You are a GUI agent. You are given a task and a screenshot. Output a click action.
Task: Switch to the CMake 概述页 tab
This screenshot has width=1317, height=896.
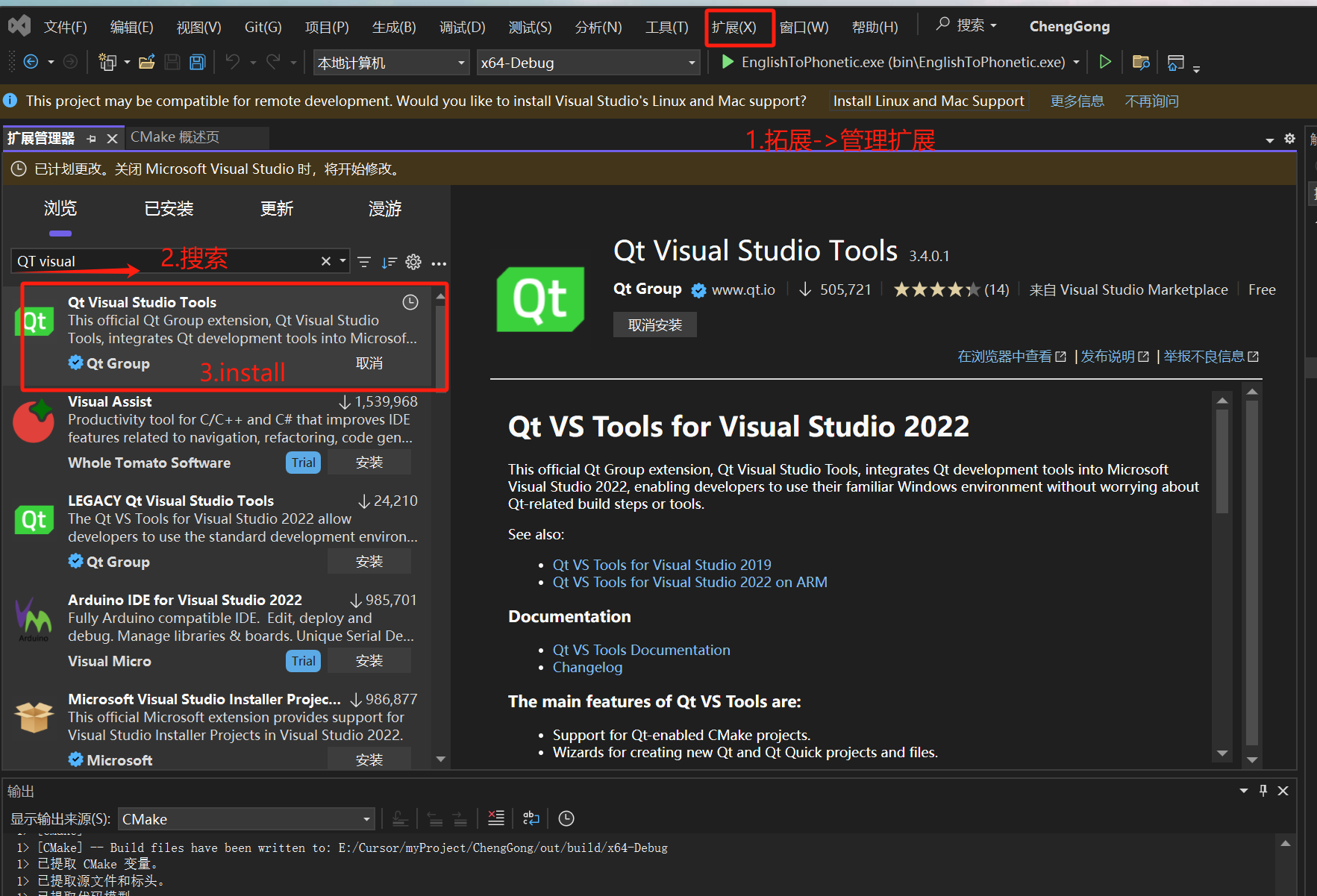[x=175, y=137]
